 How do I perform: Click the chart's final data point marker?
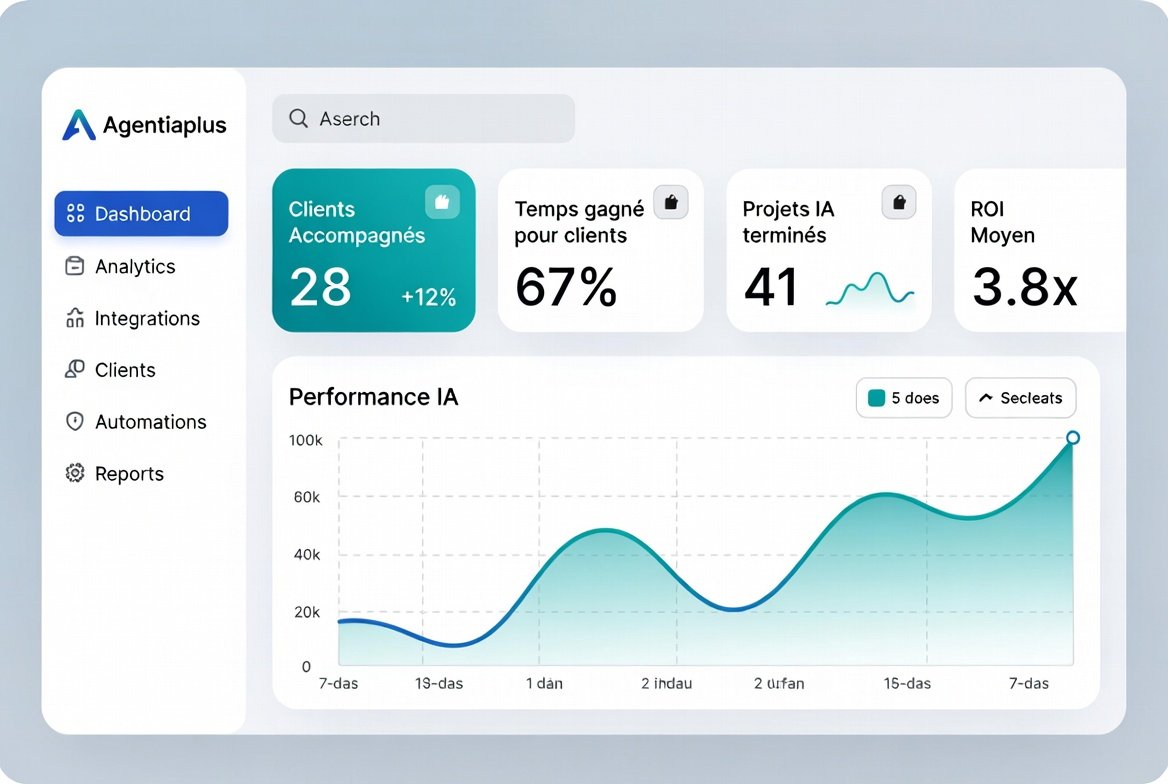coord(1073,437)
